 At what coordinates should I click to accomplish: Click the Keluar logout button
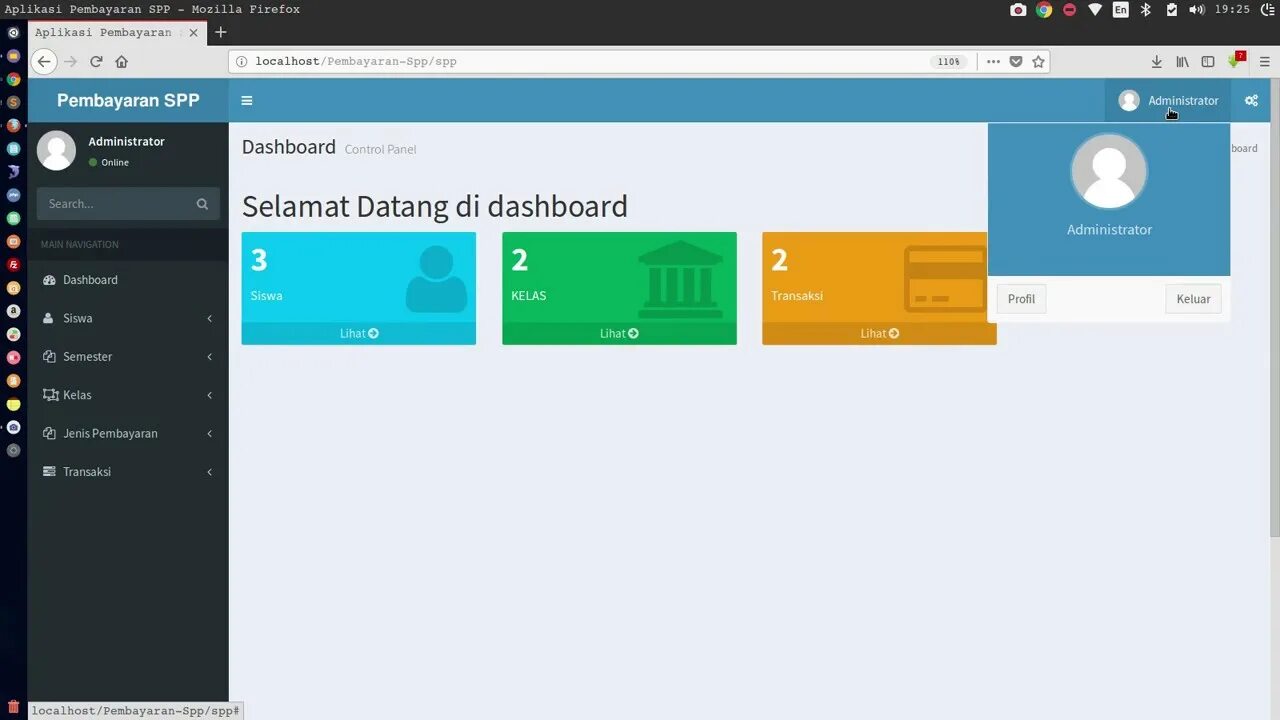click(1193, 299)
